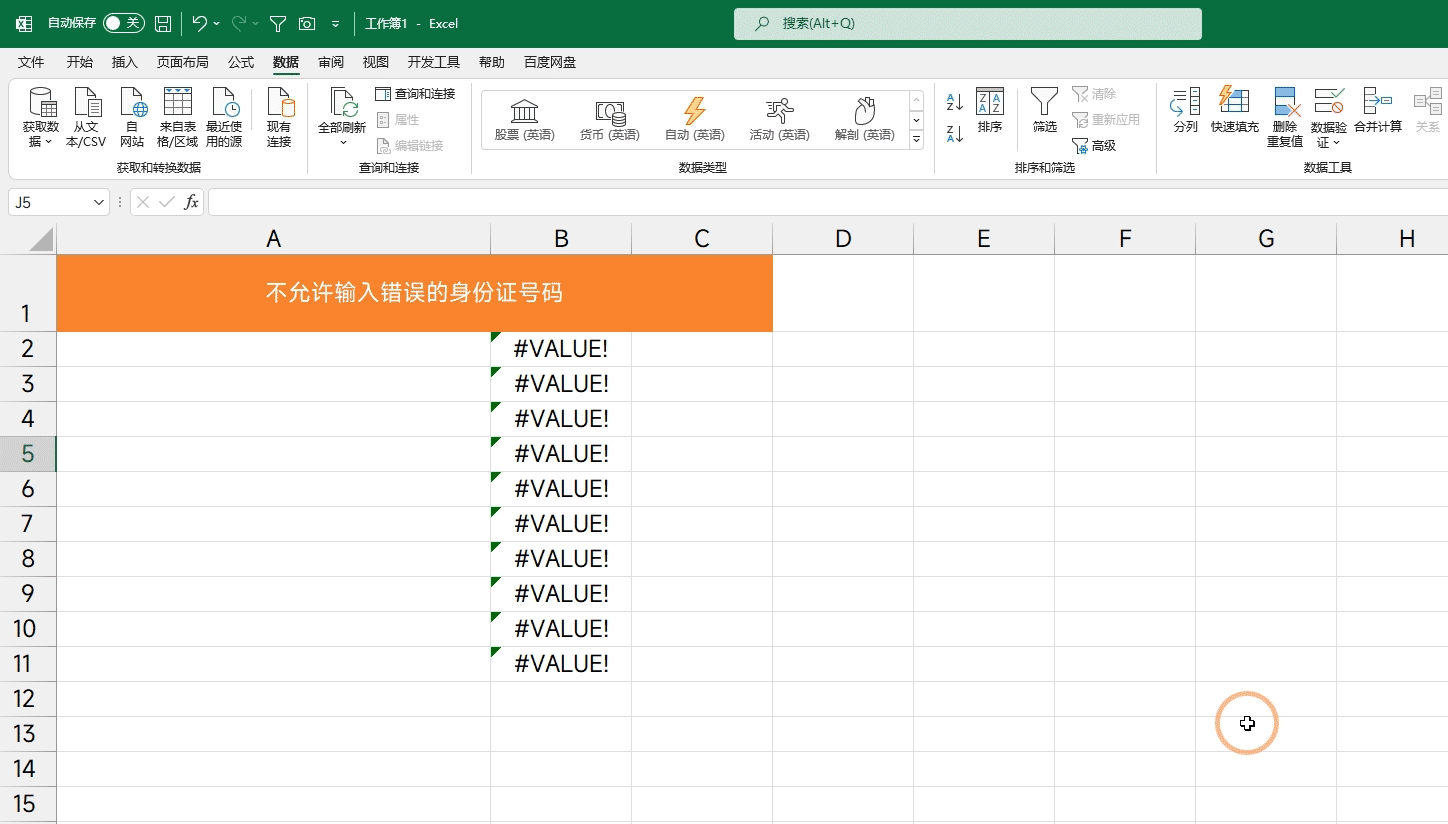Switch to the 公式 (Formulas) tab

click(241, 62)
